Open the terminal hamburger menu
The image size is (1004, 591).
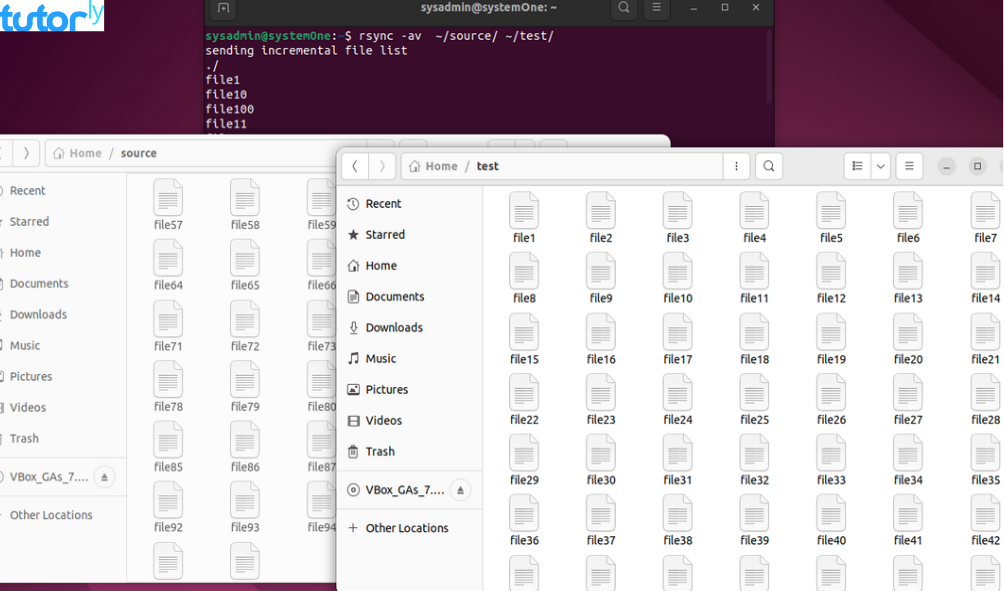pos(656,8)
